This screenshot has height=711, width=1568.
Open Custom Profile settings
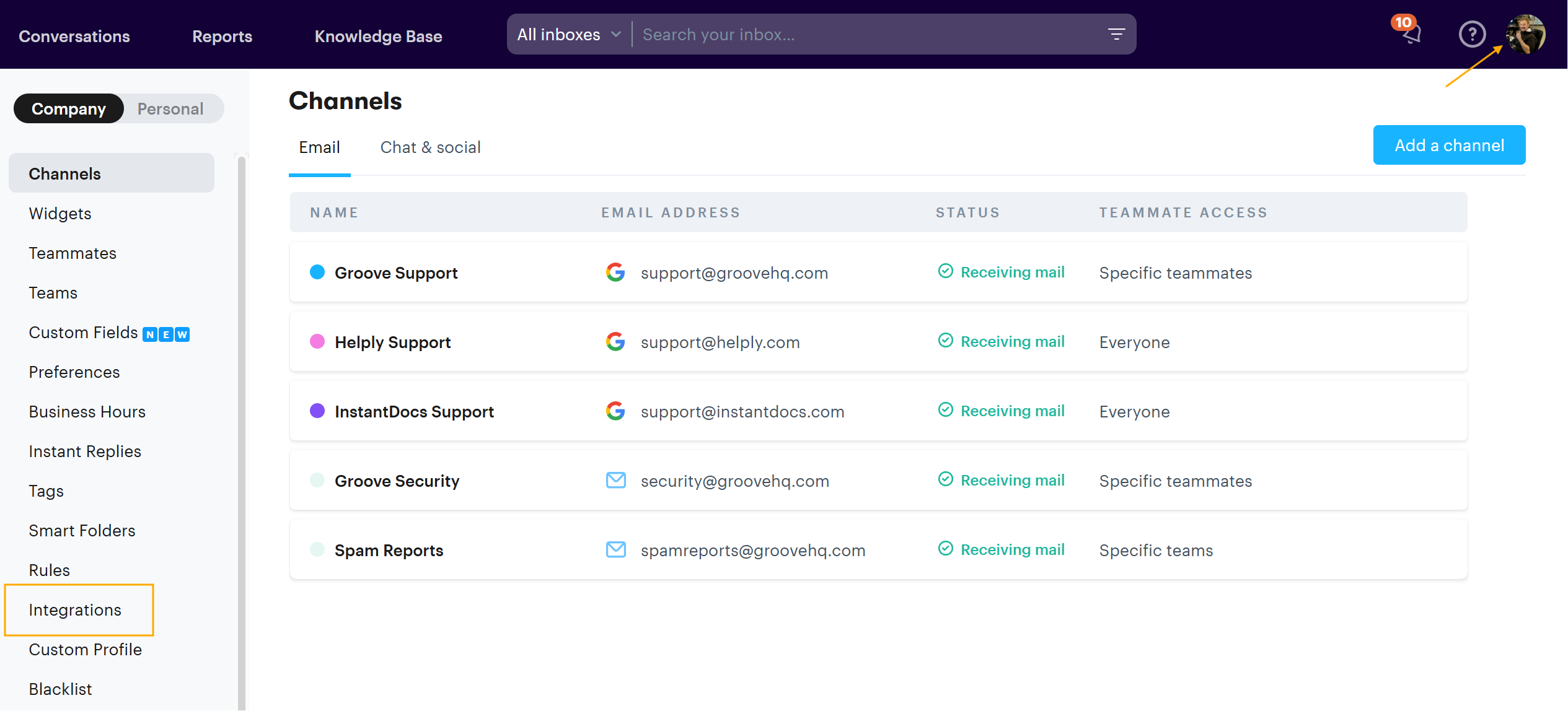pos(86,649)
